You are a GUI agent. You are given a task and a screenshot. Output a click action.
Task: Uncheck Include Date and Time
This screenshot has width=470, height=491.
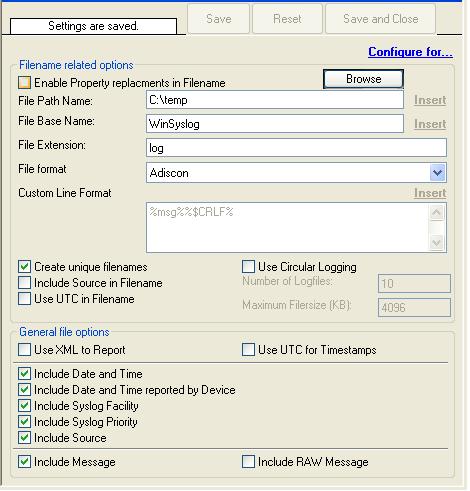[x=24, y=374]
